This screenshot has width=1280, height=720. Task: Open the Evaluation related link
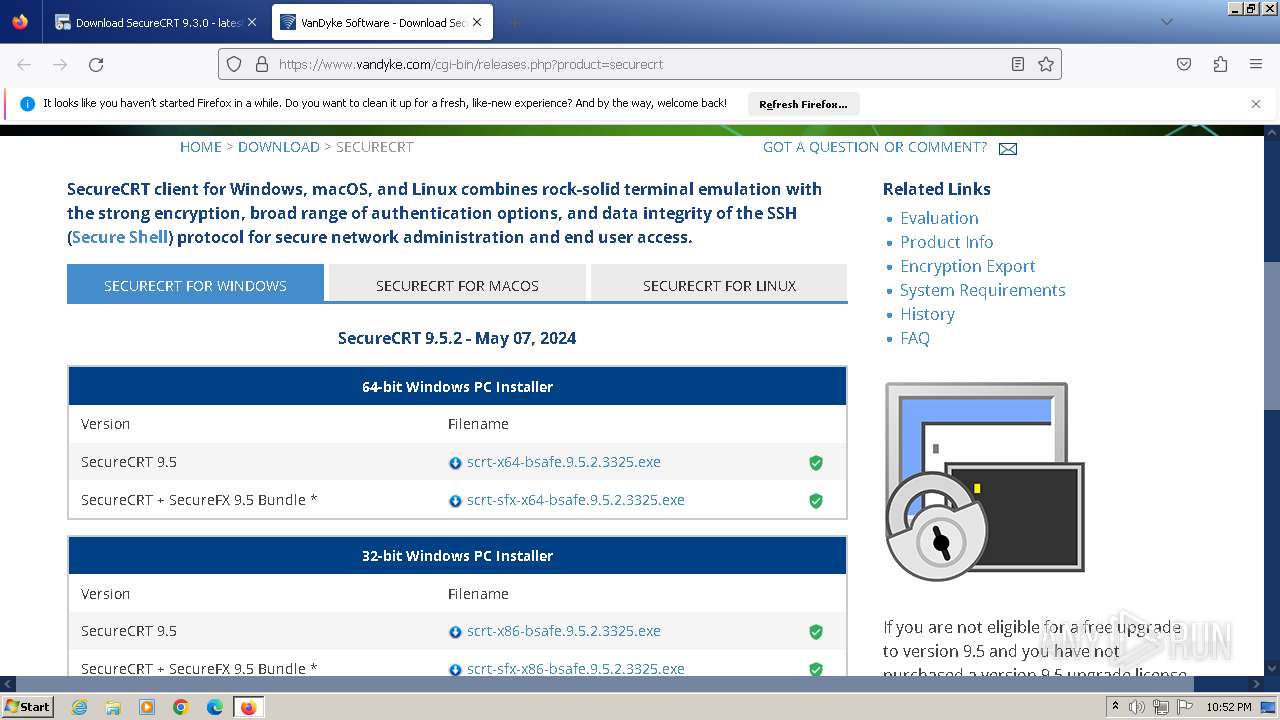coord(939,218)
